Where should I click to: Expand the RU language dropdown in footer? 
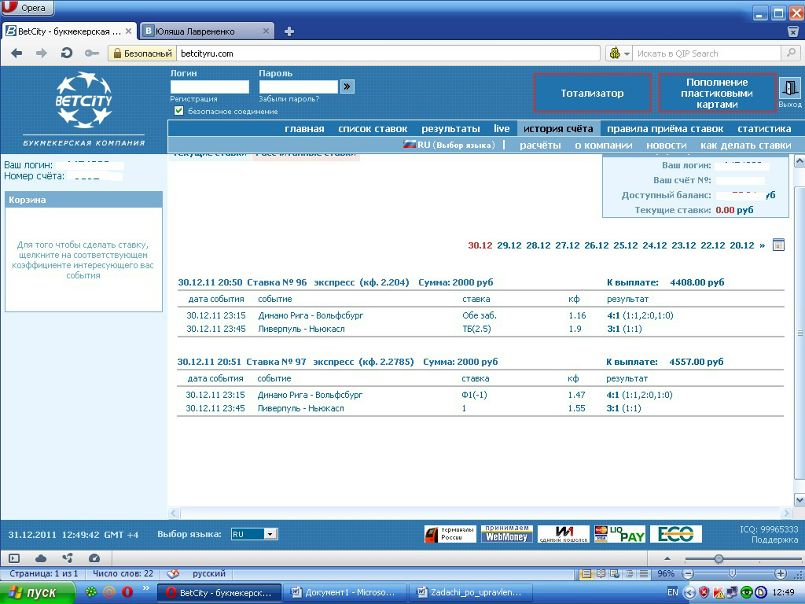(x=270, y=534)
